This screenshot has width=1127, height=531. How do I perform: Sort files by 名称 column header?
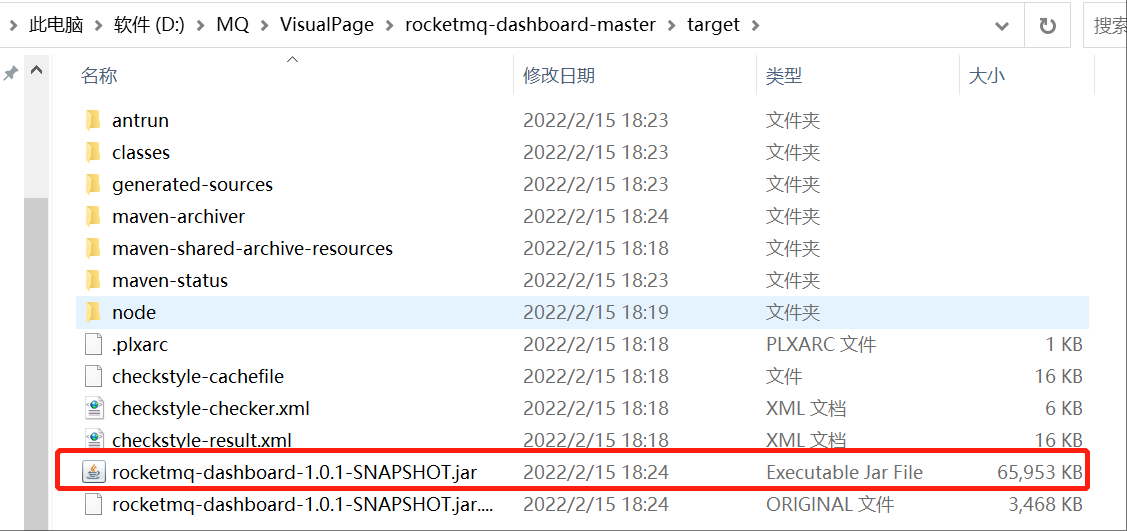[x=99, y=75]
